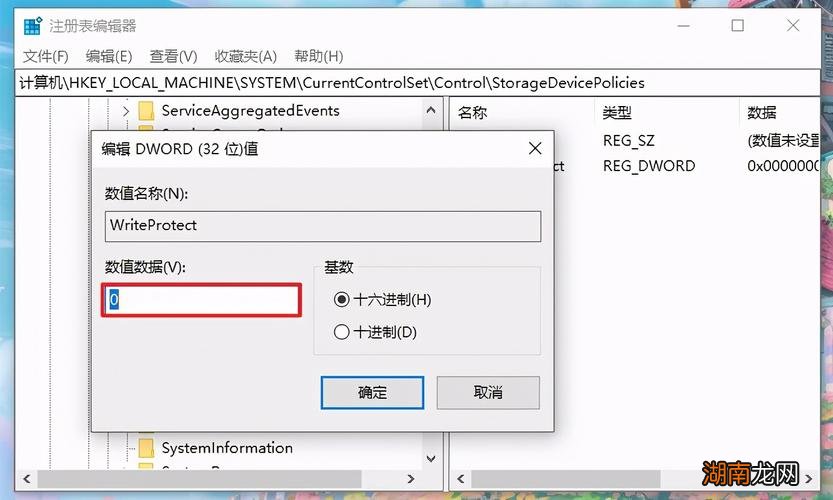Click tree pane scroll right arrow

[x=411, y=479]
